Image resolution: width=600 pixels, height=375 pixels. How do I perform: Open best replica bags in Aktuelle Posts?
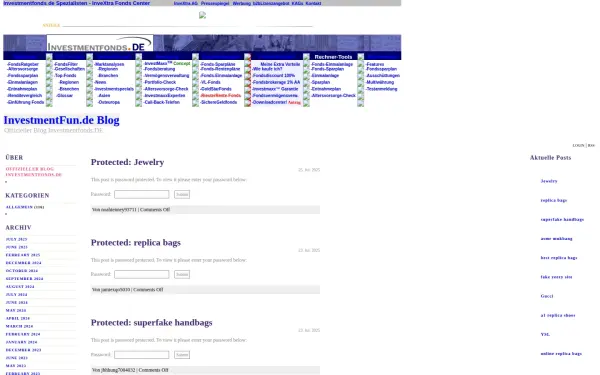(559, 258)
